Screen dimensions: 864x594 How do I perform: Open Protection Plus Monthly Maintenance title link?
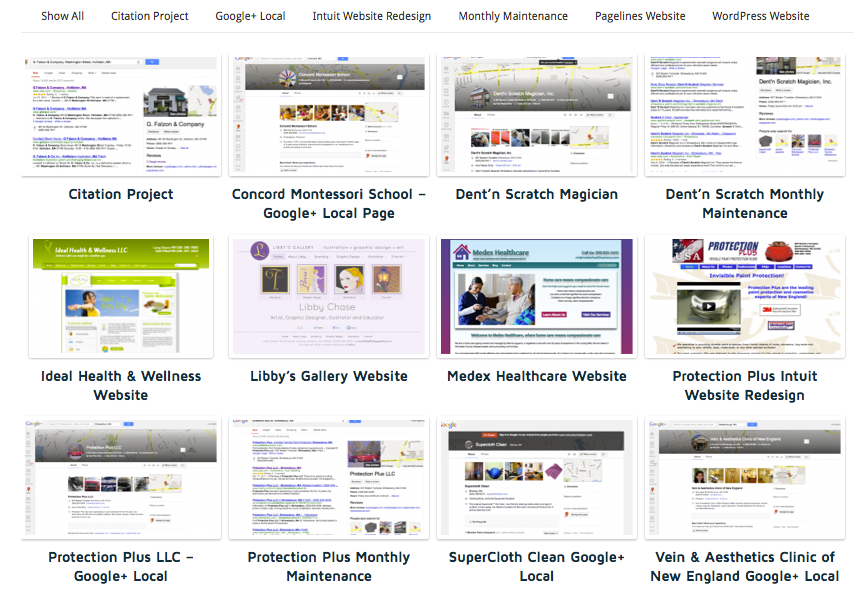pyautogui.click(x=329, y=567)
